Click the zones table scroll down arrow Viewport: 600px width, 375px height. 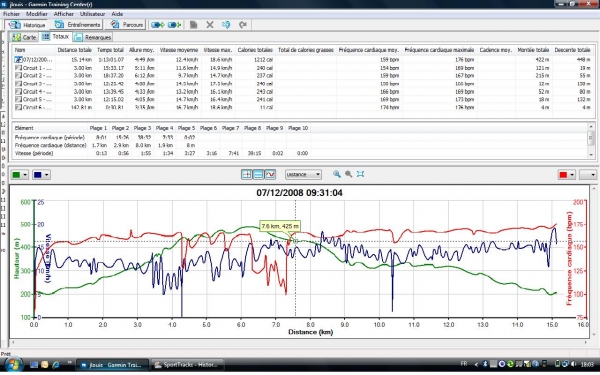point(591,155)
